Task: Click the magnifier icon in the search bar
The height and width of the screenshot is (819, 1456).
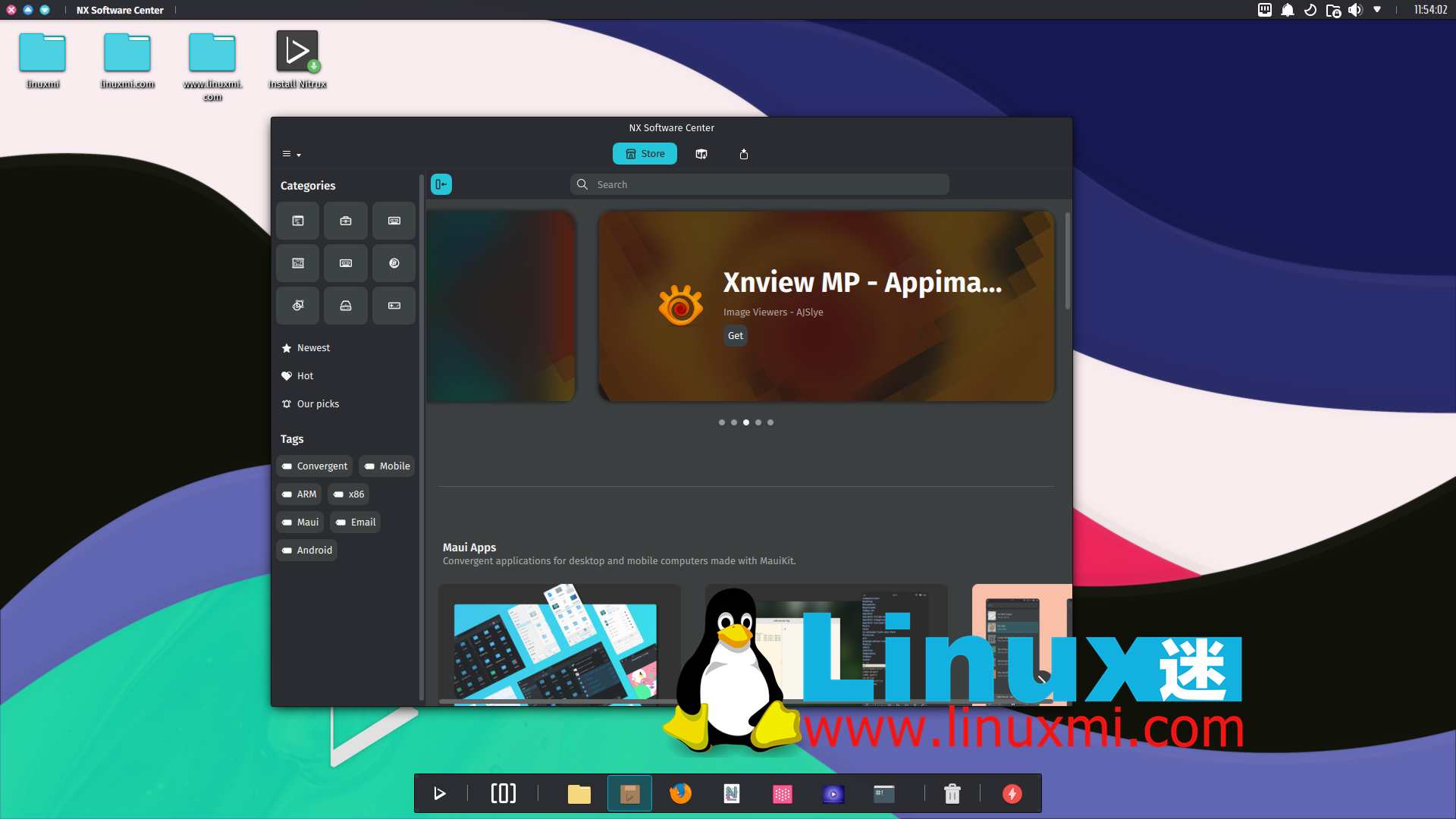Action: coord(582,184)
